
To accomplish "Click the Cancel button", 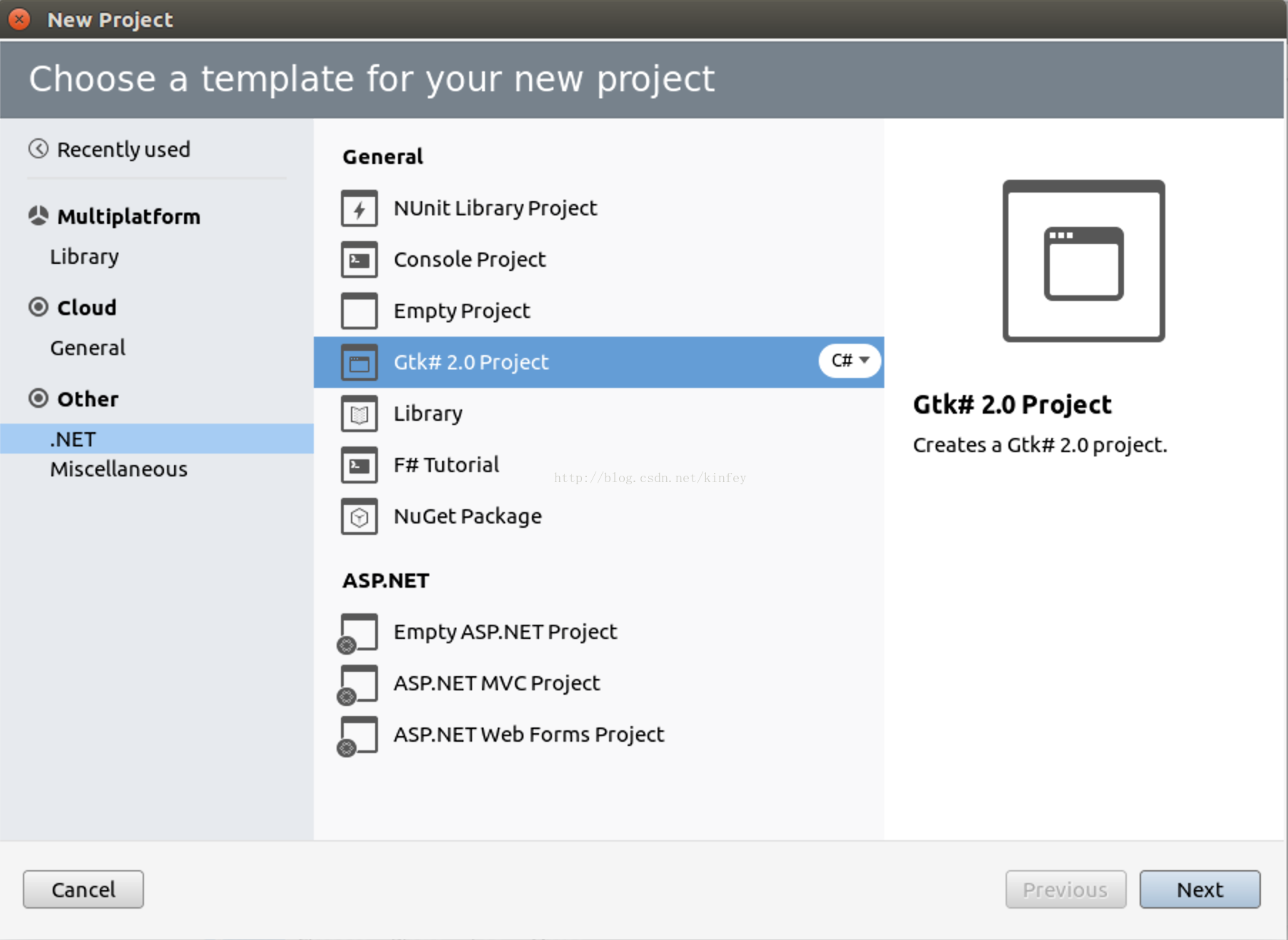I will (83, 889).
